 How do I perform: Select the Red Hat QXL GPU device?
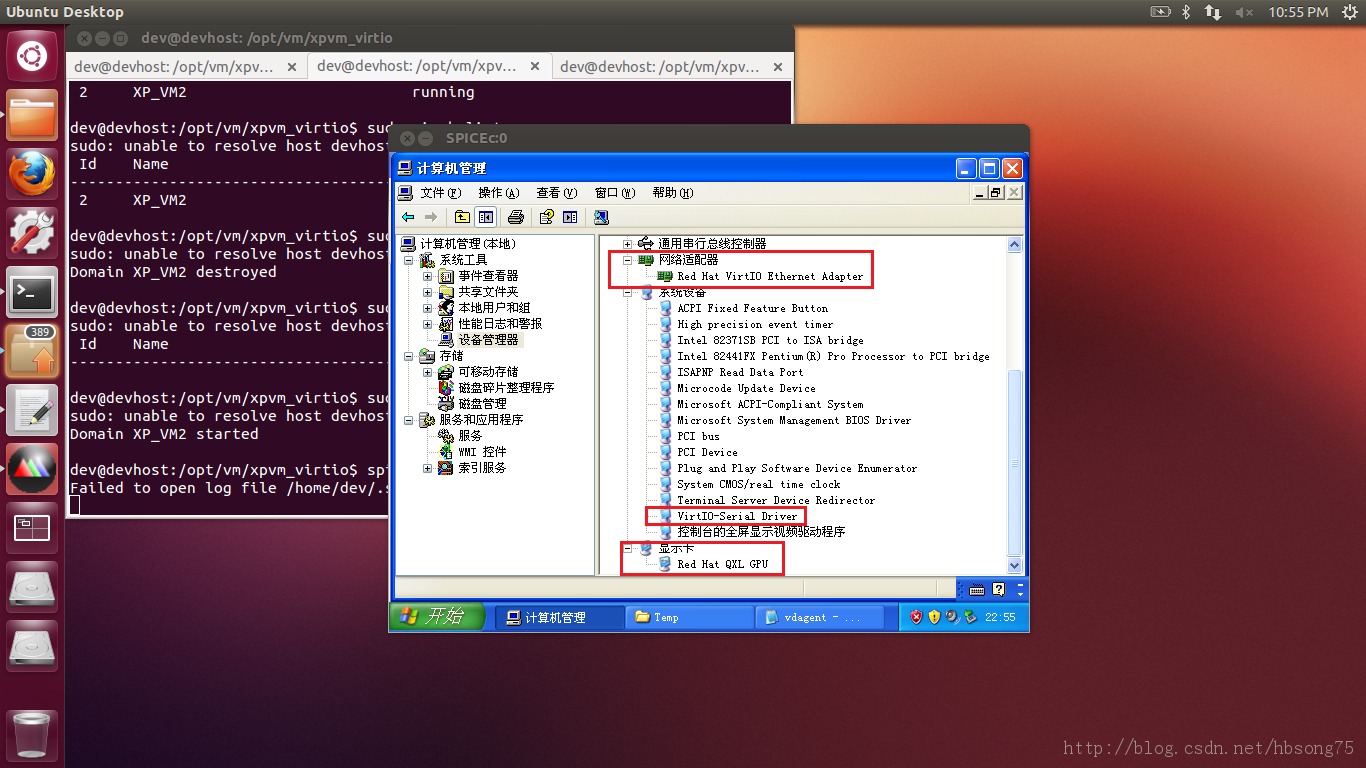722,564
